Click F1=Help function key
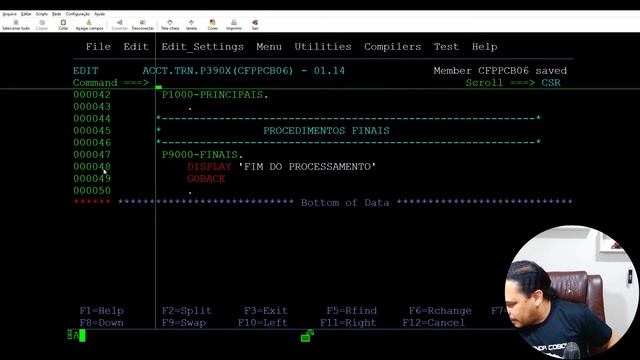 (101, 311)
